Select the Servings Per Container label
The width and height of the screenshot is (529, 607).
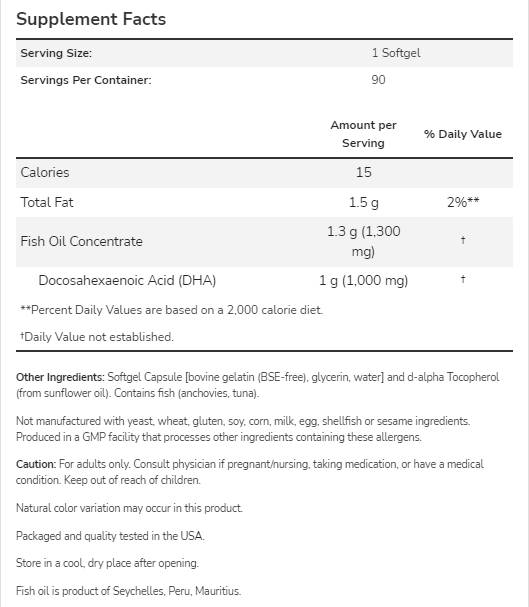coord(86,80)
